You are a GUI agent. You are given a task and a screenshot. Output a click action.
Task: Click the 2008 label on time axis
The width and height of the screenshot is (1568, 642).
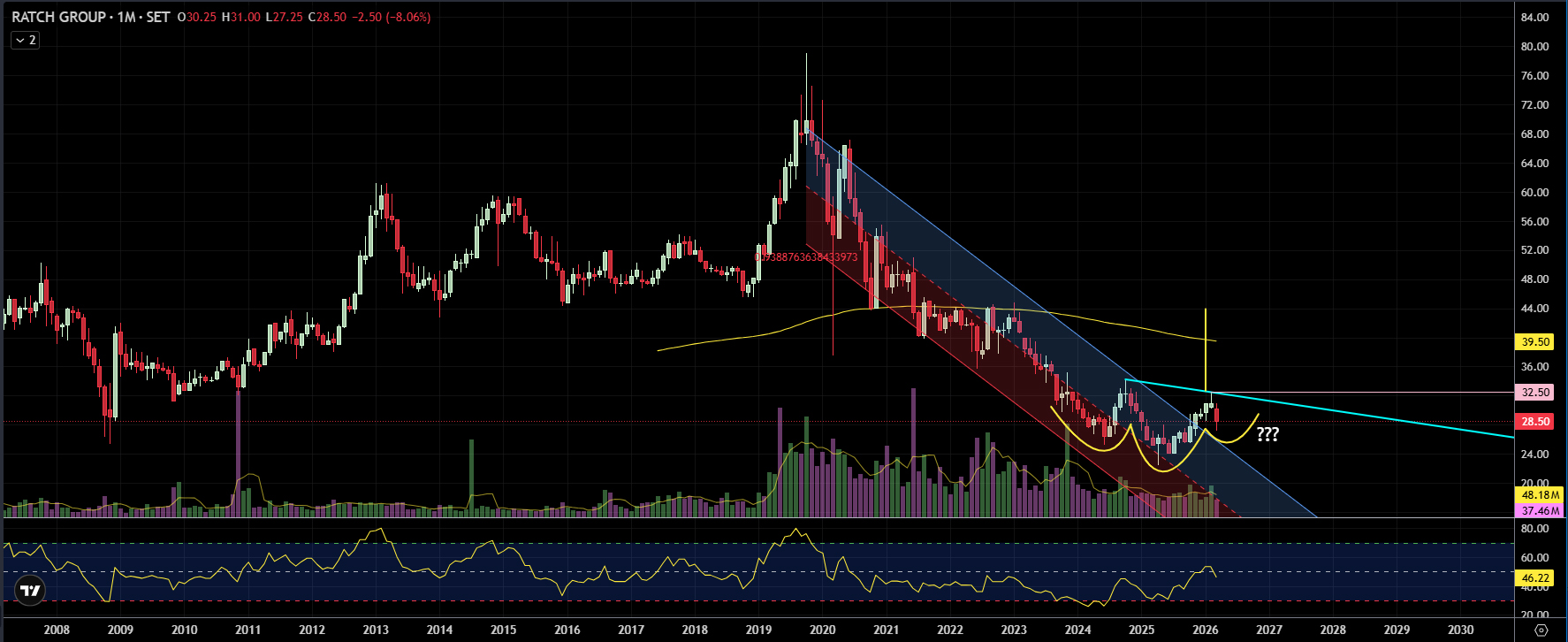pos(57,630)
